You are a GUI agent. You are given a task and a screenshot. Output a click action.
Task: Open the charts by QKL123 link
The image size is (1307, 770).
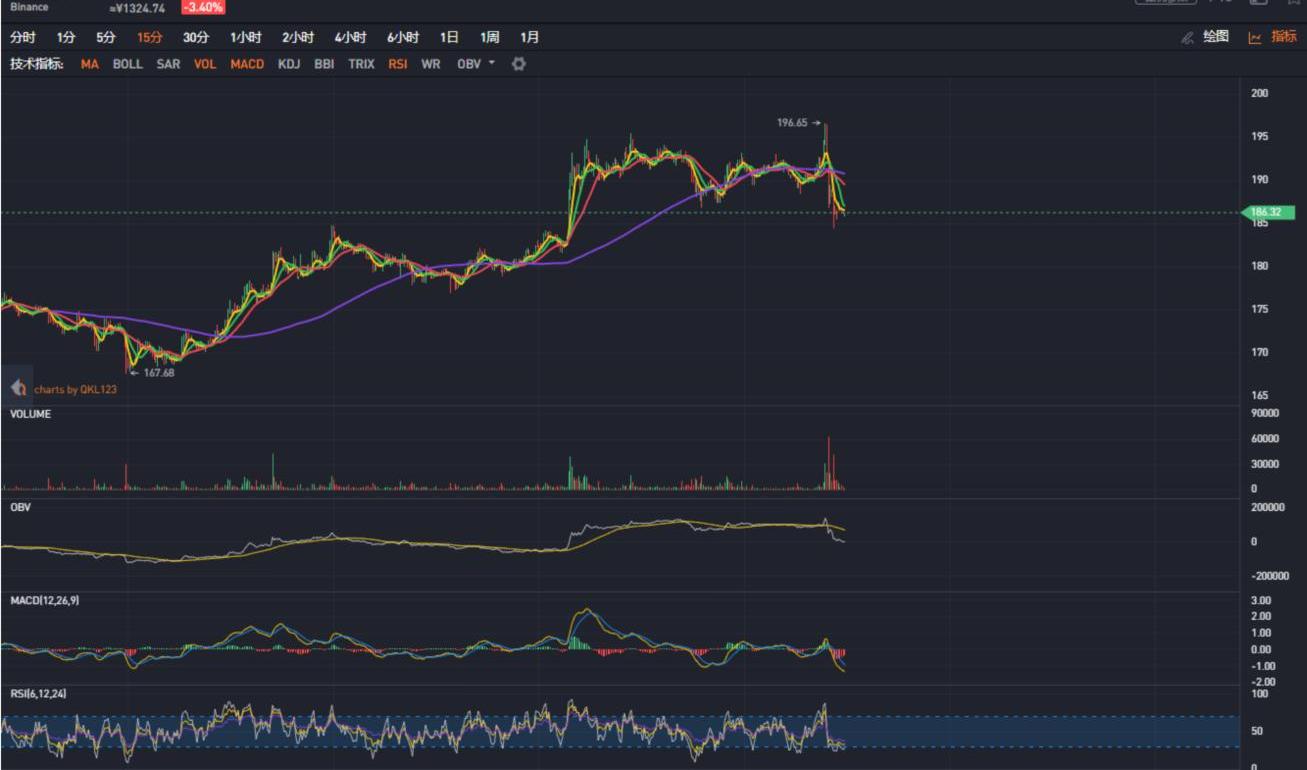coord(75,389)
